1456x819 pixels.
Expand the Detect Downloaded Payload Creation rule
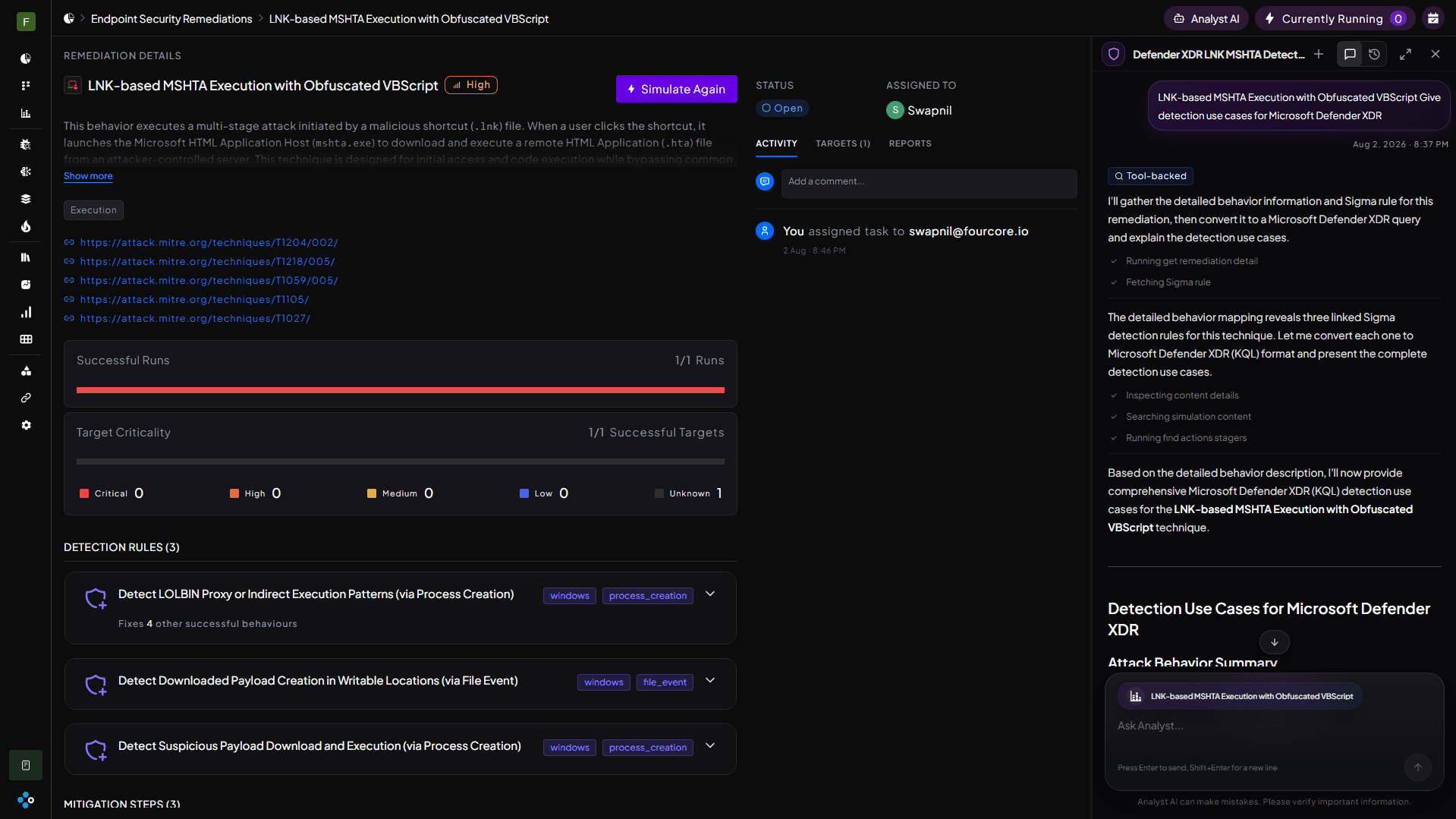(x=710, y=681)
